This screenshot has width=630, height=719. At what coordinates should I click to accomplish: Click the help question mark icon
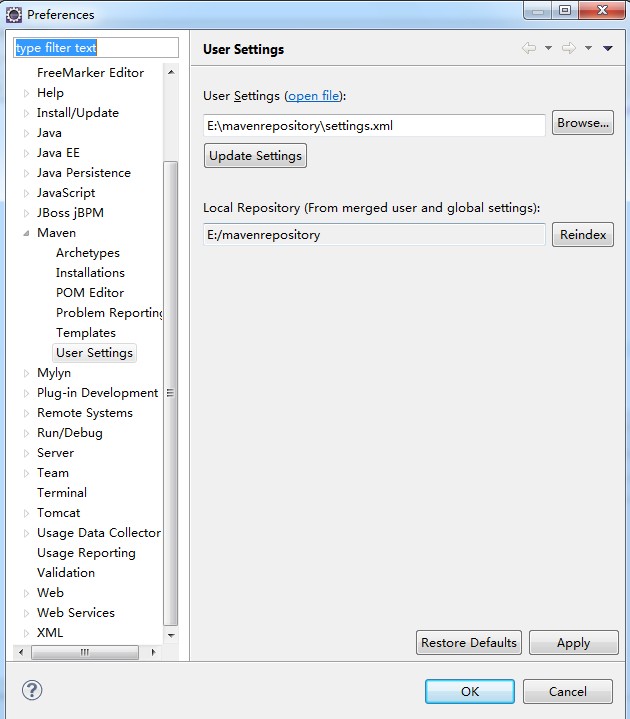(32, 690)
